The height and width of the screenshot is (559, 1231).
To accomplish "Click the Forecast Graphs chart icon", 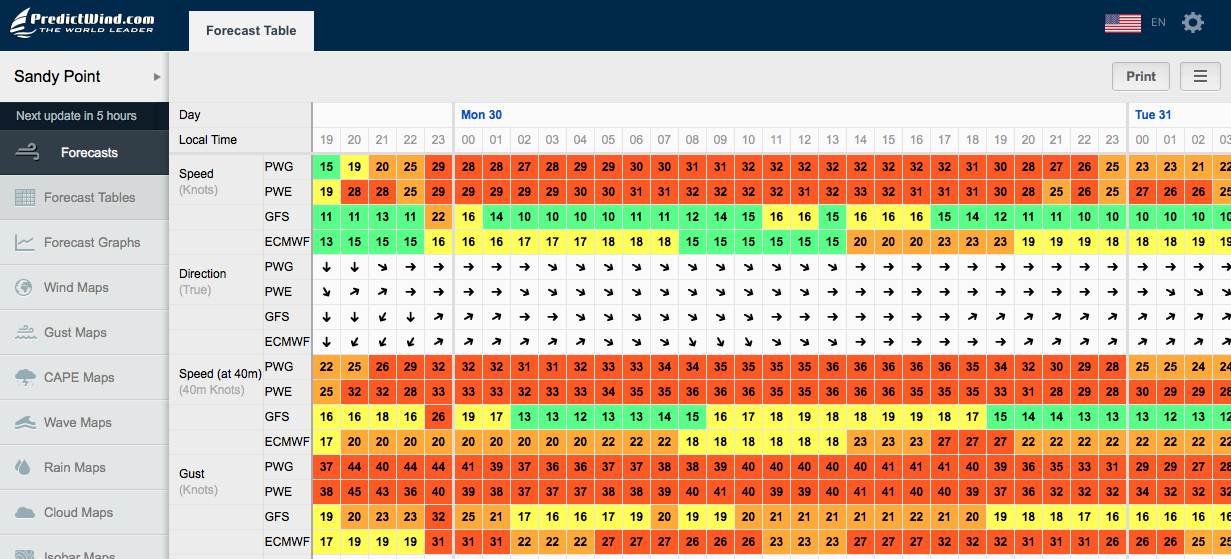I will point(26,243).
